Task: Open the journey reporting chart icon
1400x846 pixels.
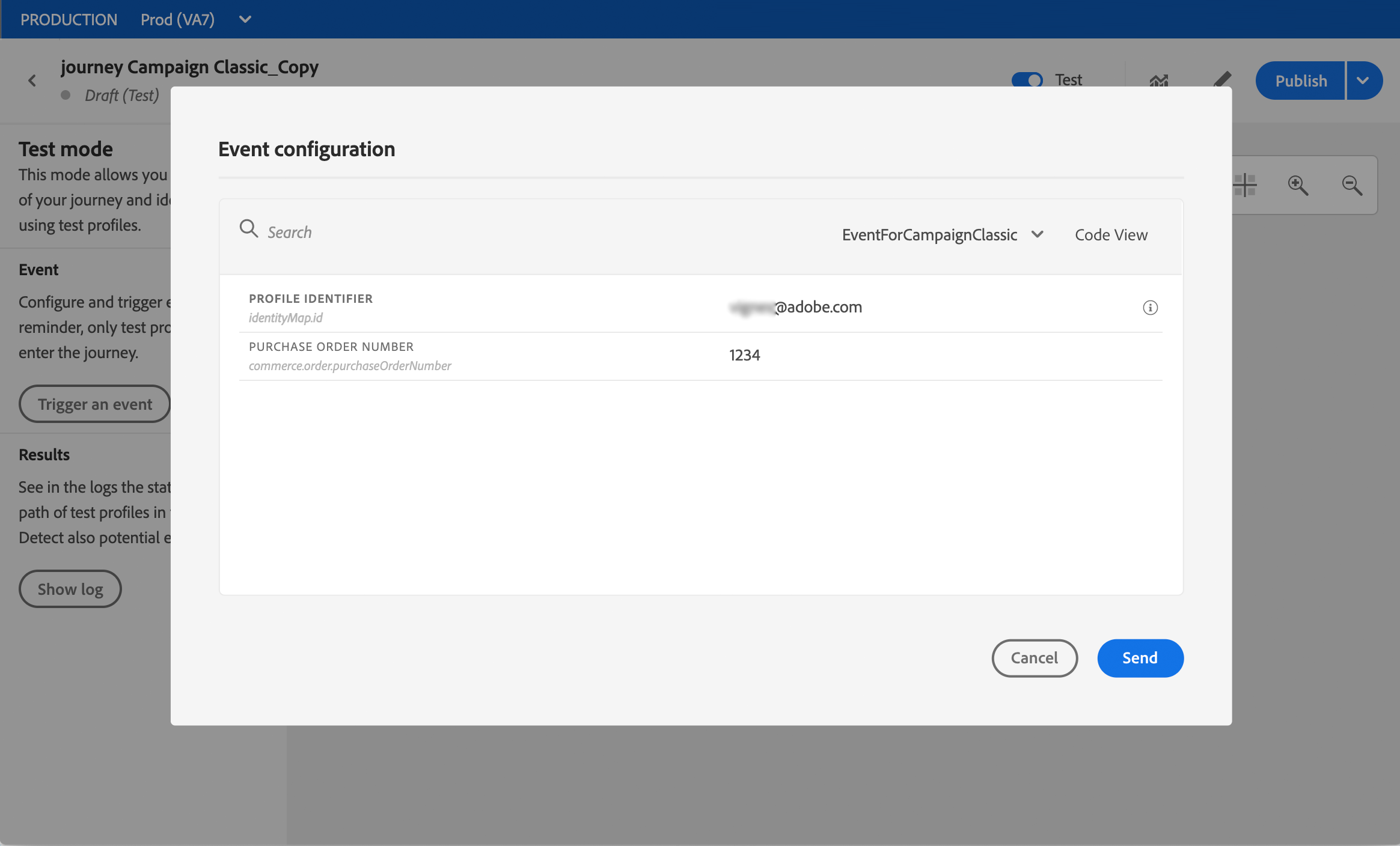Action: pos(1158,81)
